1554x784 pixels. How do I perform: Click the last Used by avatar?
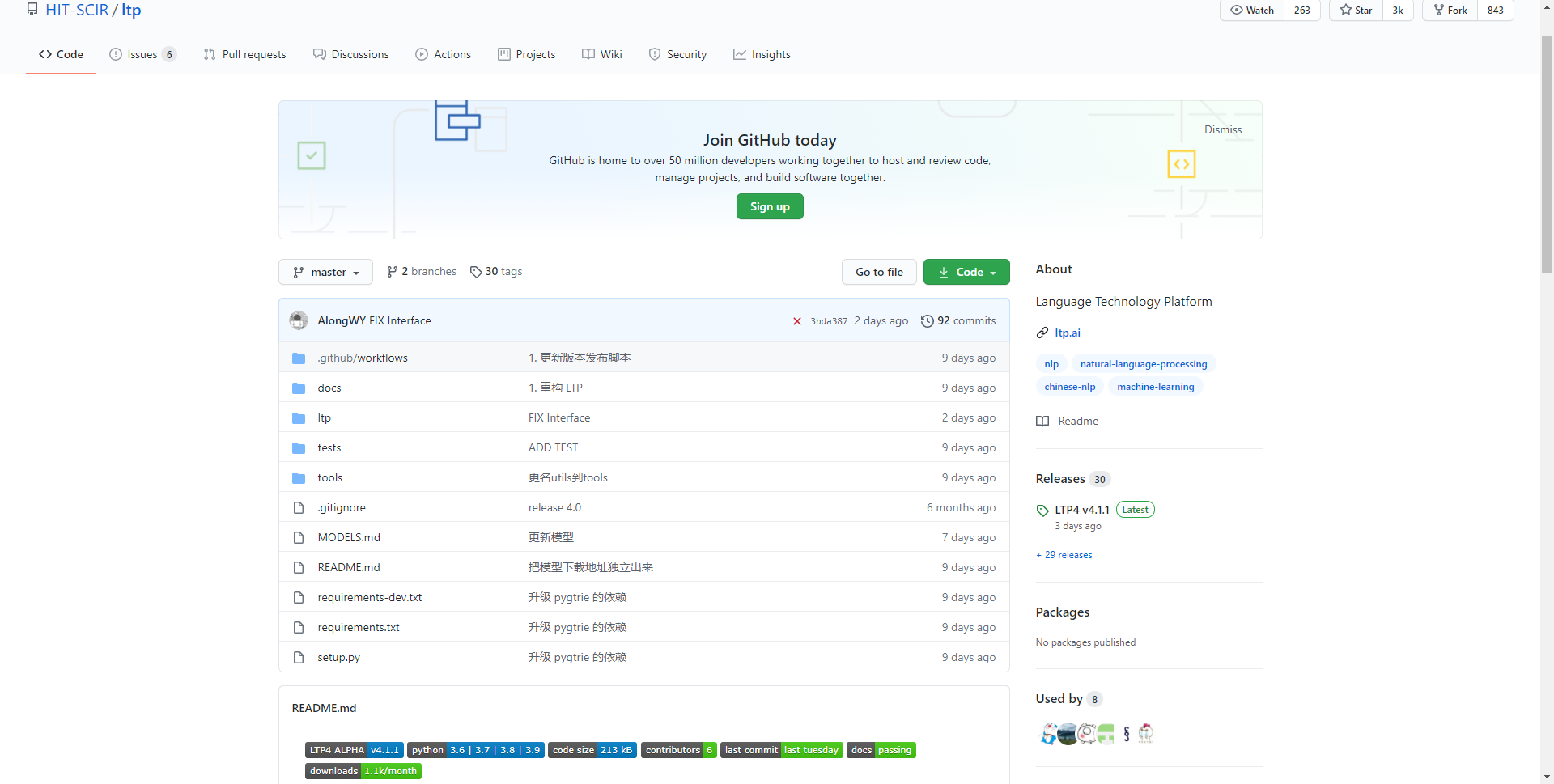coord(1145,734)
